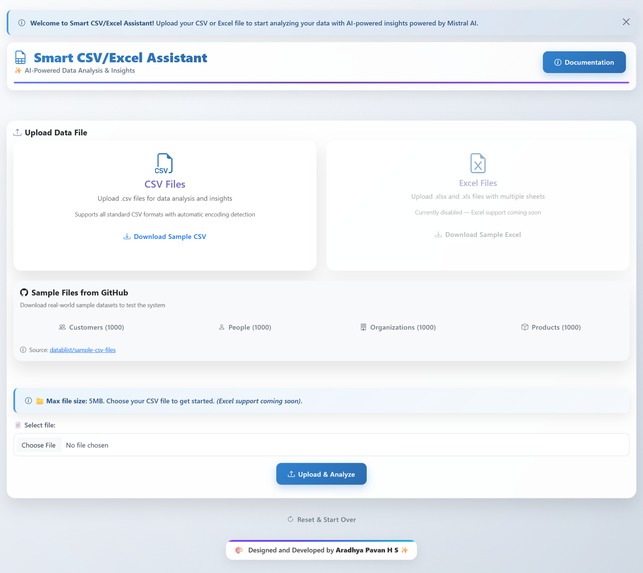Click the info icon in max file size notice

pos(28,401)
